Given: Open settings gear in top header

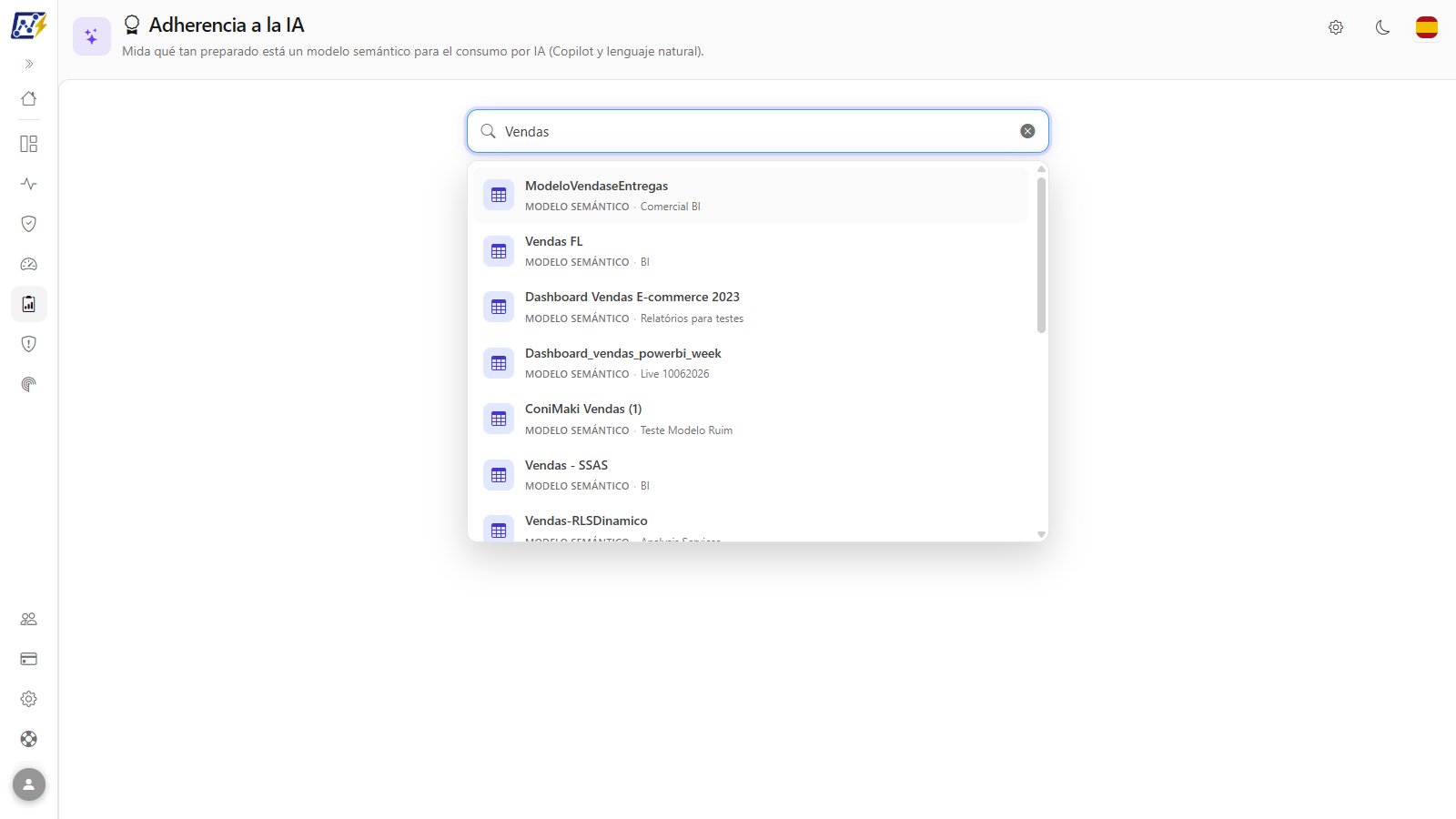Looking at the screenshot, I should tap(1336, 27).
